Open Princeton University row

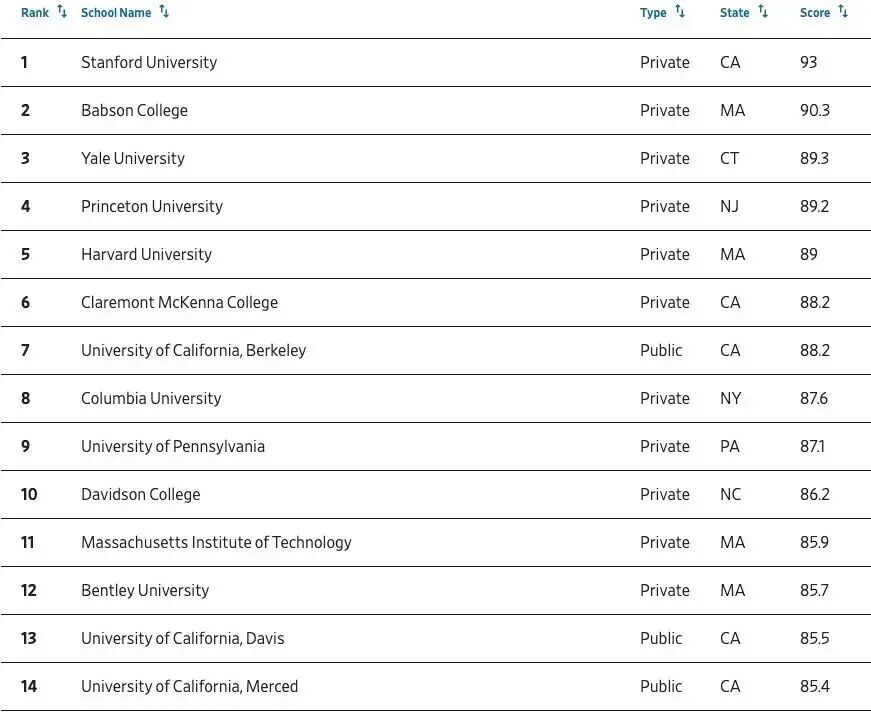coord(152,206)
